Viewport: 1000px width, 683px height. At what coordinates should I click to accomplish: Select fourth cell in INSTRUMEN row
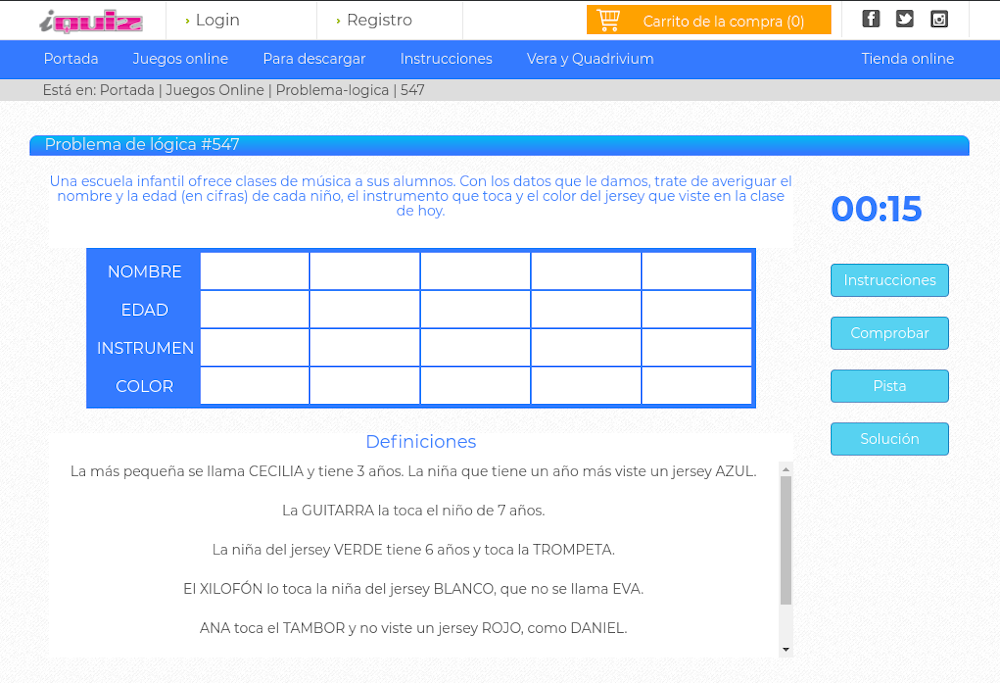click(x=586, y=348)
